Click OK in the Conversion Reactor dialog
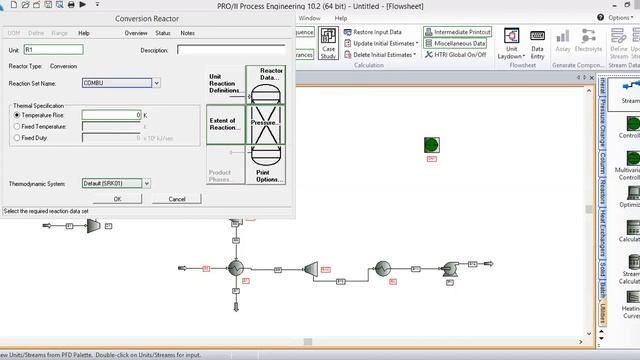 click(118, 199)
